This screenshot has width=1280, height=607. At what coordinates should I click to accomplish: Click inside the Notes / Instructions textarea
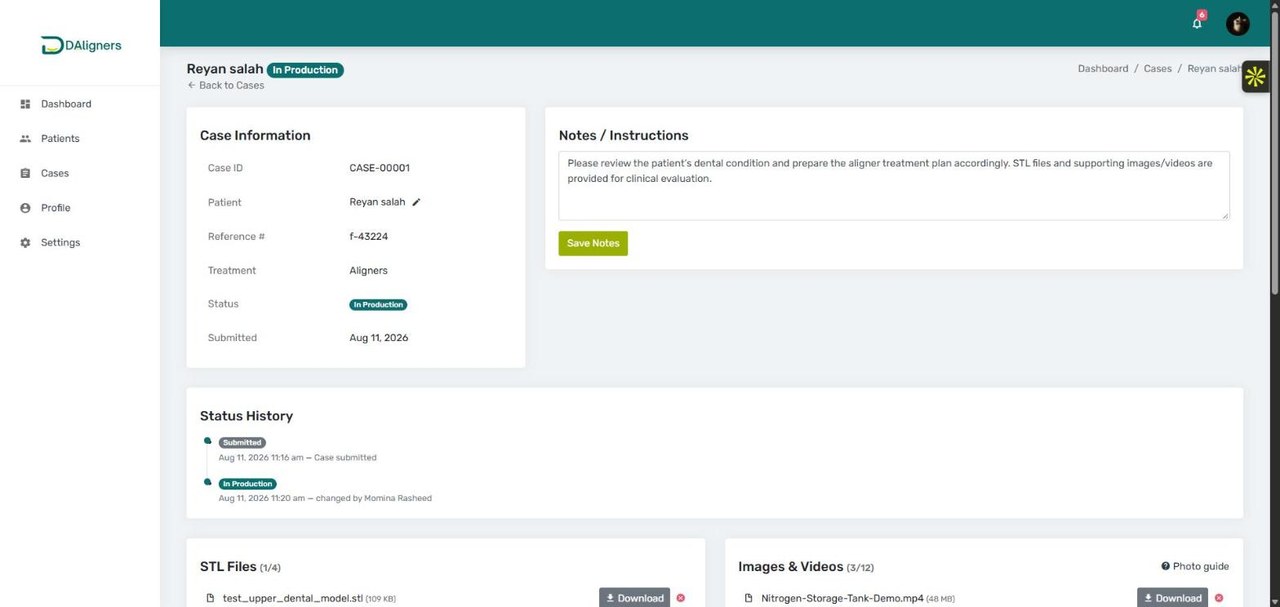(894, 186)
